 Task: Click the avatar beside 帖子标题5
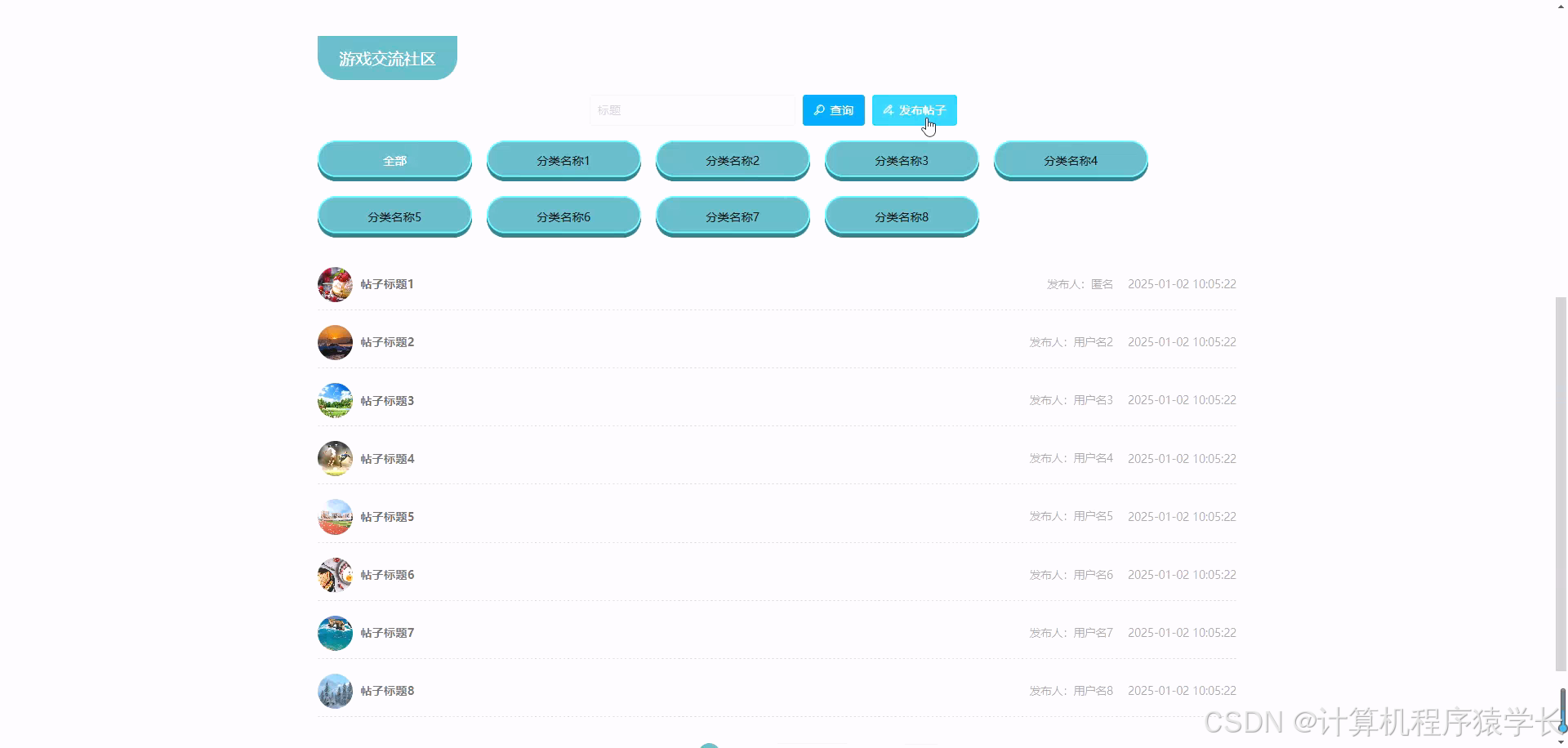[335, 517]
